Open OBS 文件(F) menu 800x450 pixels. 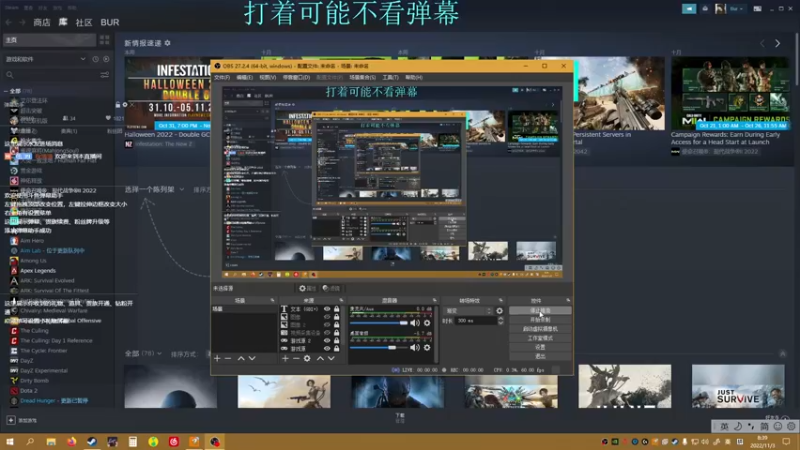[222, 78]
